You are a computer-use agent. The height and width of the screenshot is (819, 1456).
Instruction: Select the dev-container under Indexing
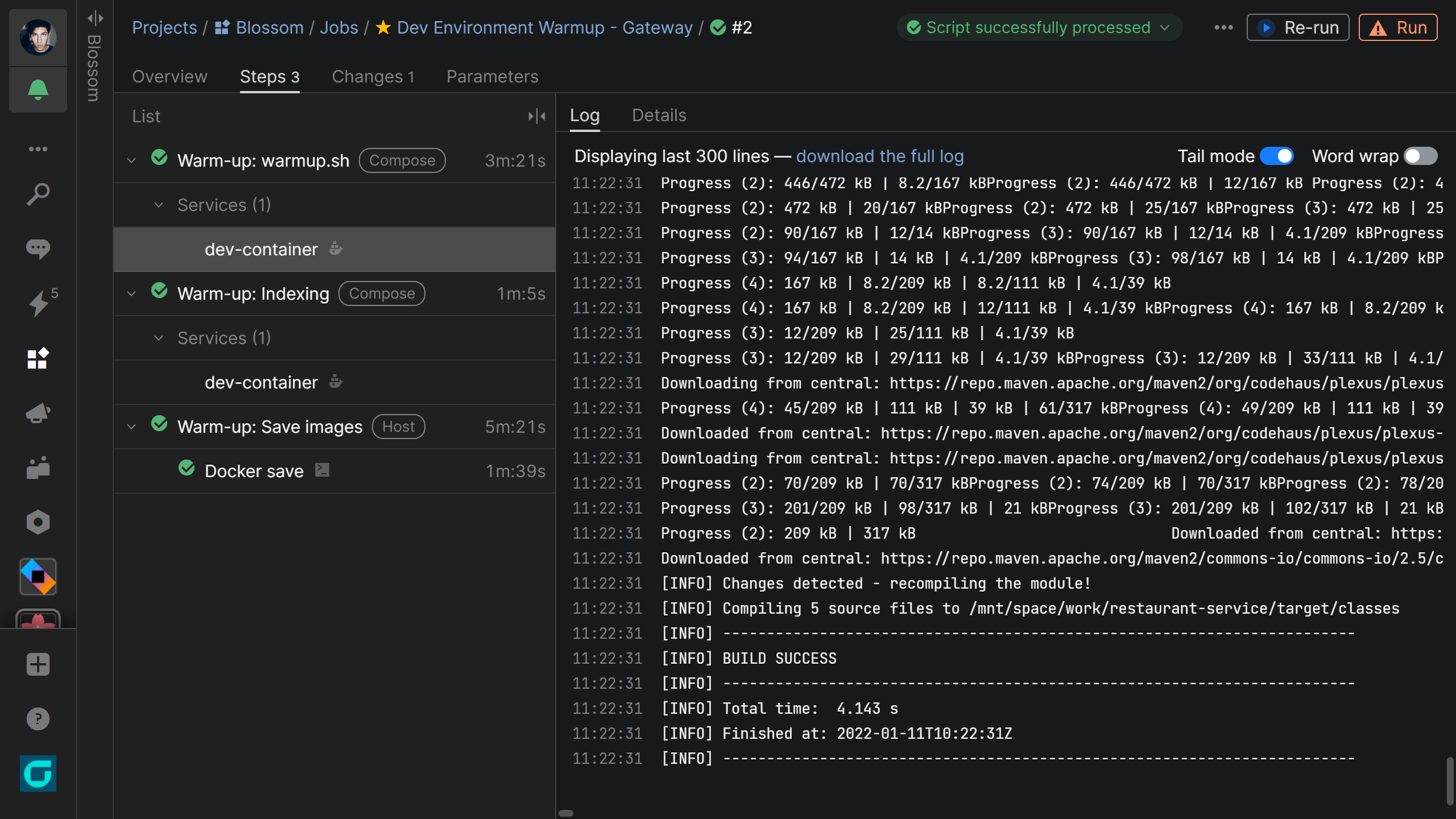334,382
